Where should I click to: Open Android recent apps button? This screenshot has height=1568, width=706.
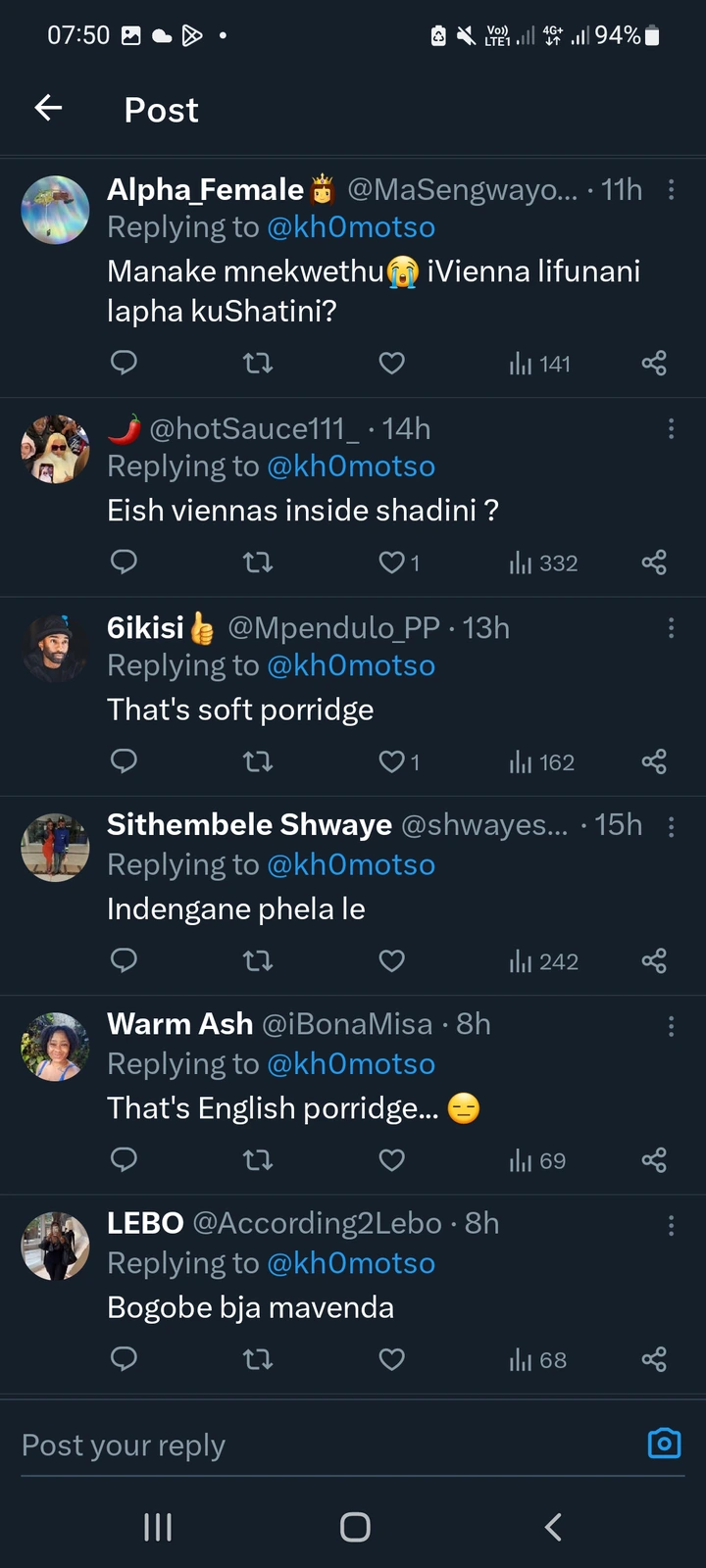point(158,1527)
